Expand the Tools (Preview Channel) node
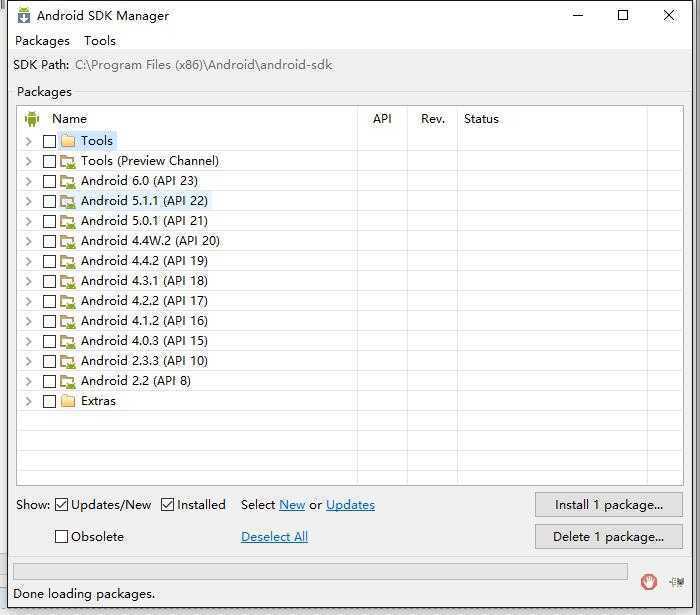700x615 pixels. tap(29, 162)
